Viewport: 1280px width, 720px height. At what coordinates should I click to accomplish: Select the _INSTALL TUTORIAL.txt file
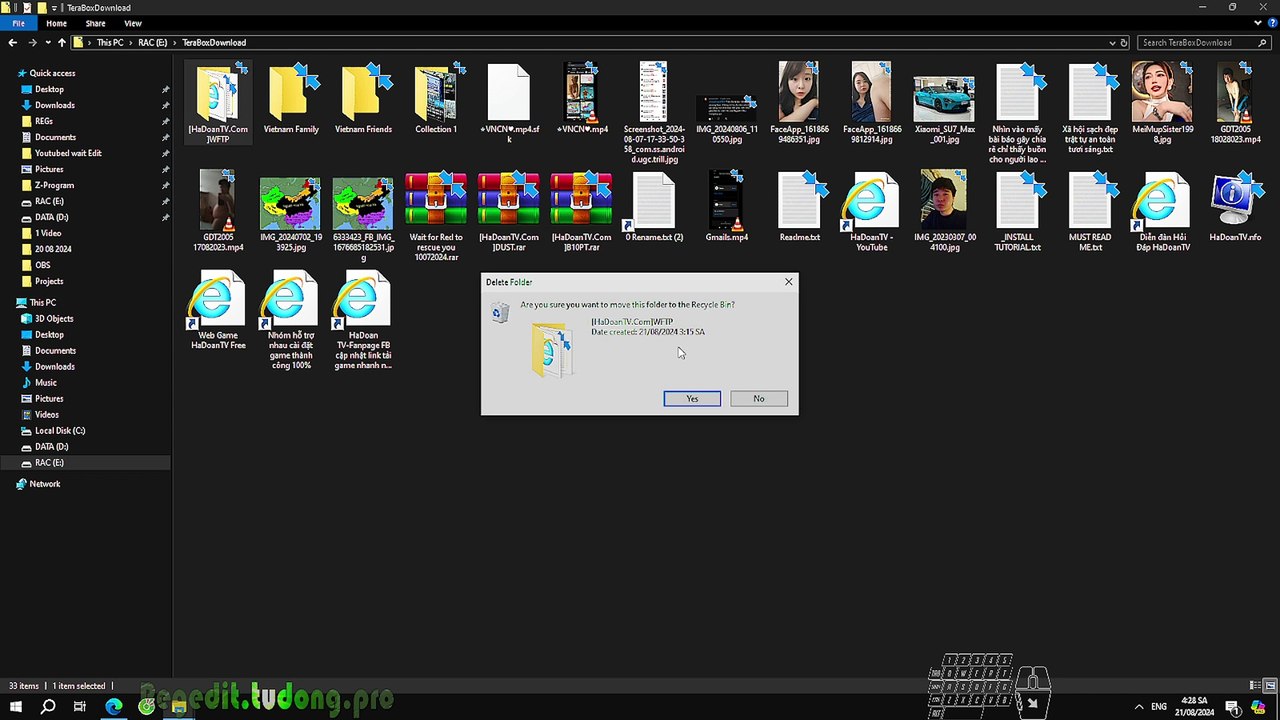pyautogui.click(x=1017, y=213)
